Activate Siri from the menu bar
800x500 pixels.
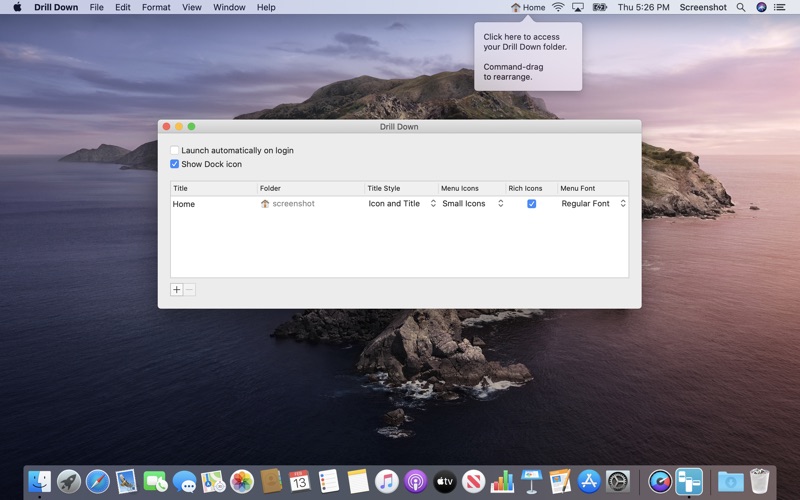[x=761, y=7]
